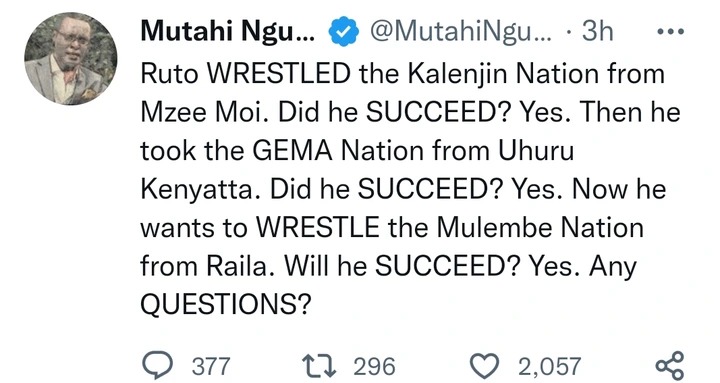View the 296 retweets count
Screen dimensions: 720x383
(374, 366)
